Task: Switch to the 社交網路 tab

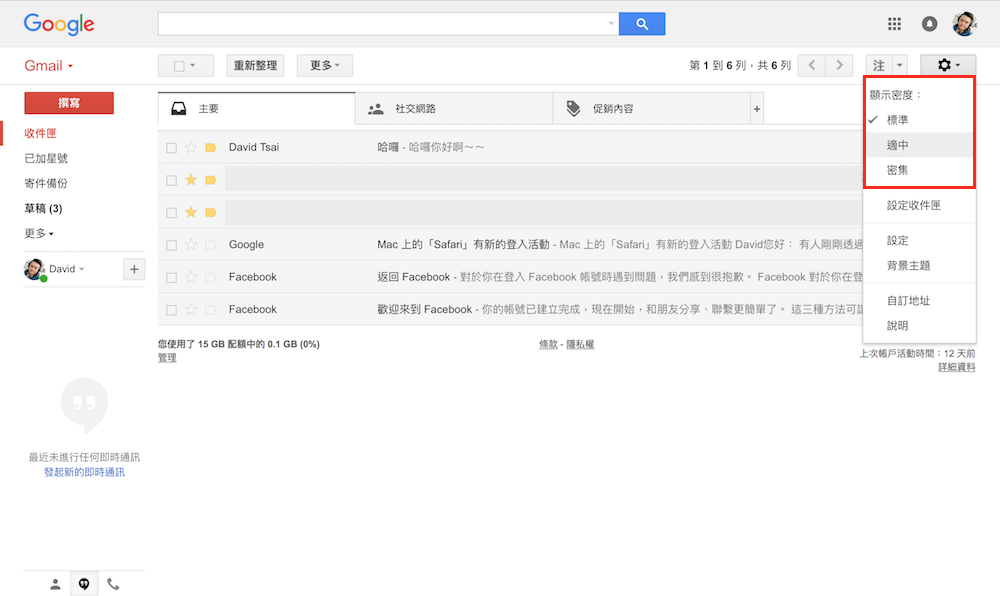Action: click(453, 109)
